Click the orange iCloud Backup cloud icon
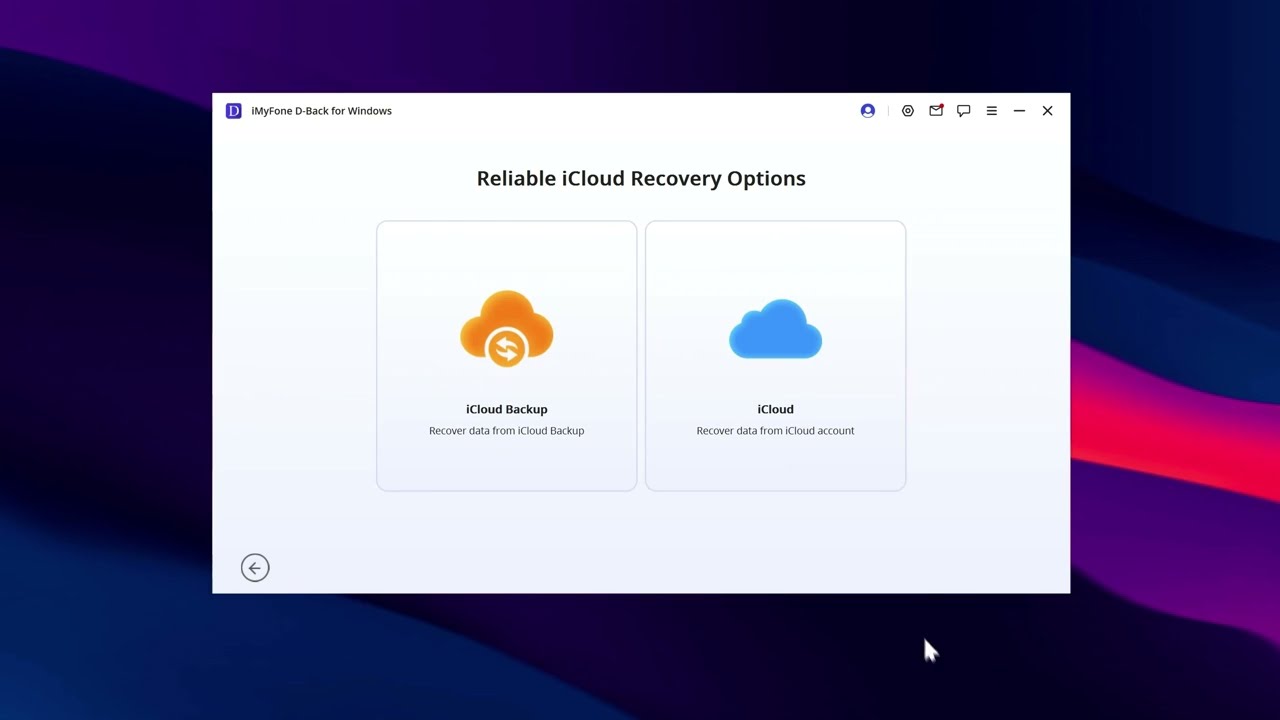Image resolution: width=1280 pixels, height=720 pixels. coord(506,329)
